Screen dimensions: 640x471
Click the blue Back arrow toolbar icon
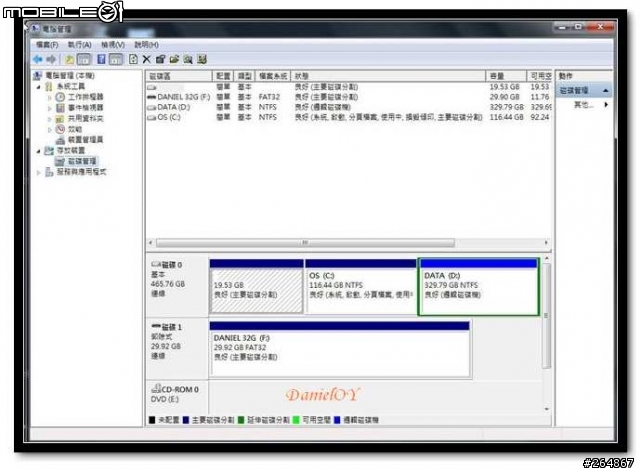pyautogui.click(x=38, y=60)
